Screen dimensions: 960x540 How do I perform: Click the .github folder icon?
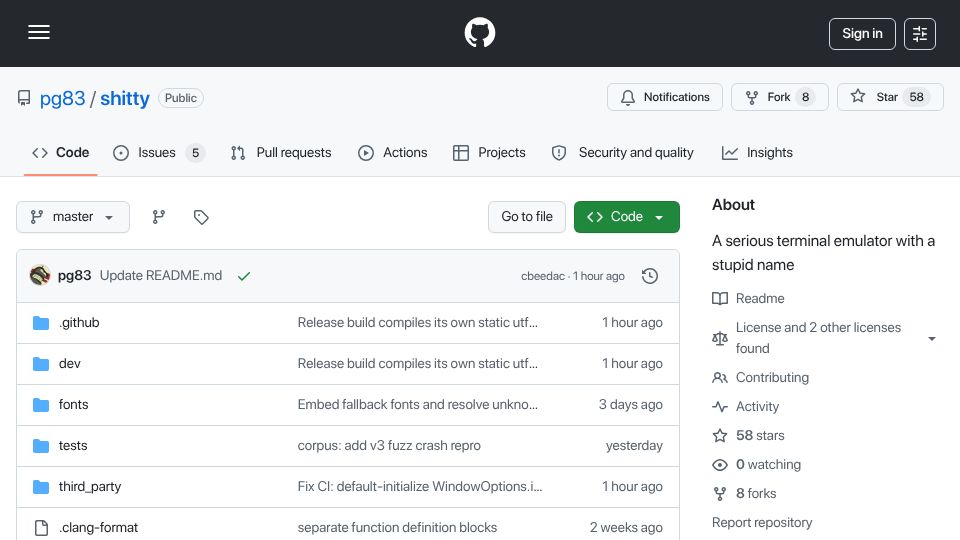(x=41, y=323)
